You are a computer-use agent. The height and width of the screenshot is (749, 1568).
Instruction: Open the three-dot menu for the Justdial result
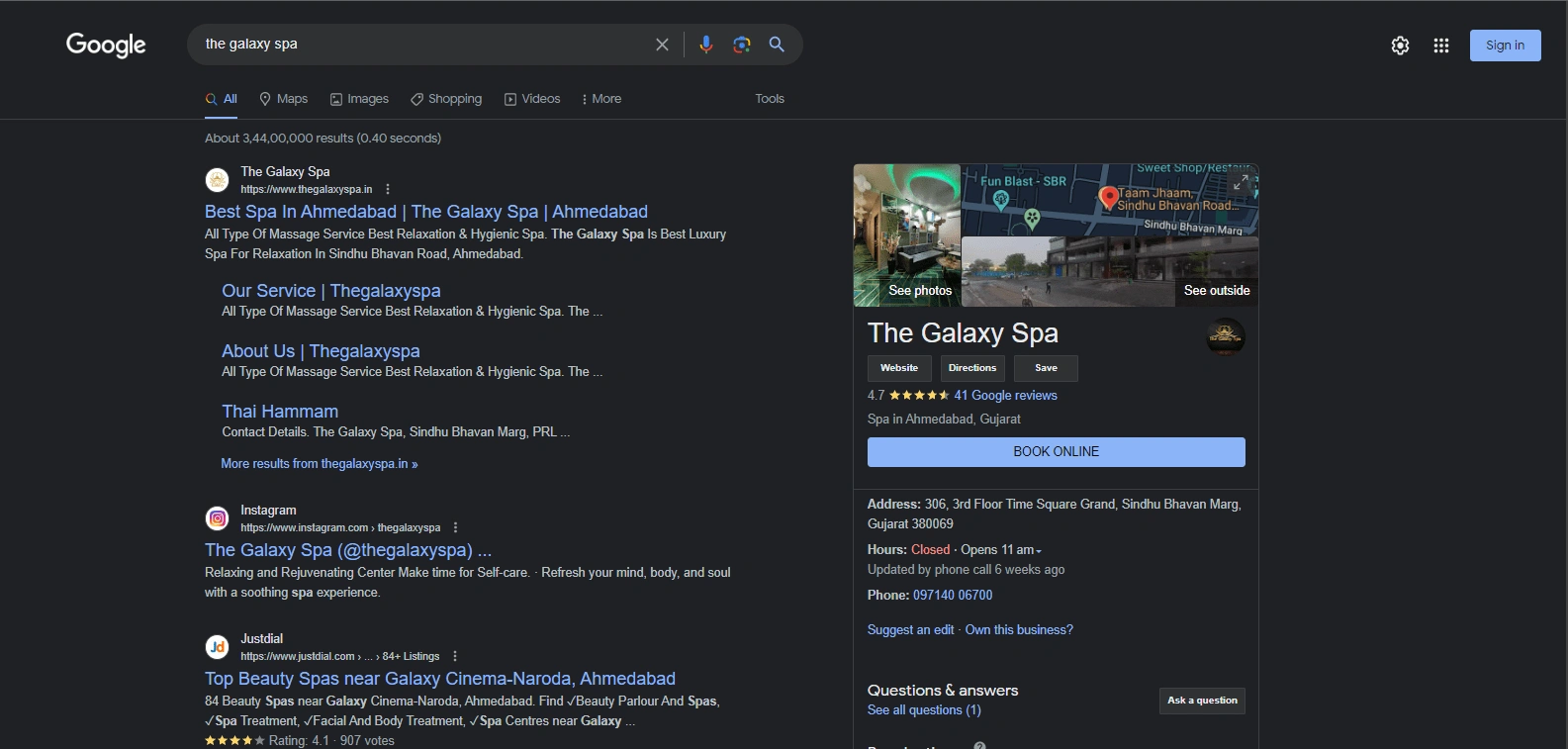[x=455, y=656]
